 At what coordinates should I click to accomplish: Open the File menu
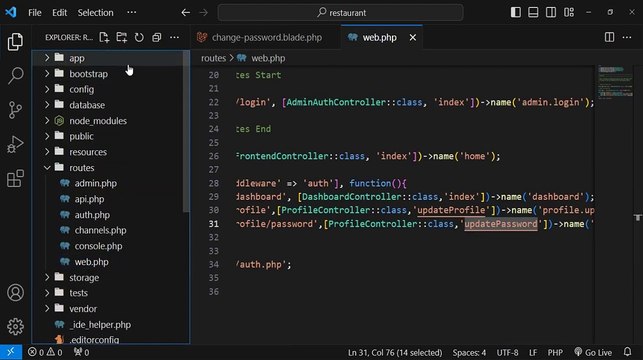[x=35, y=13]
